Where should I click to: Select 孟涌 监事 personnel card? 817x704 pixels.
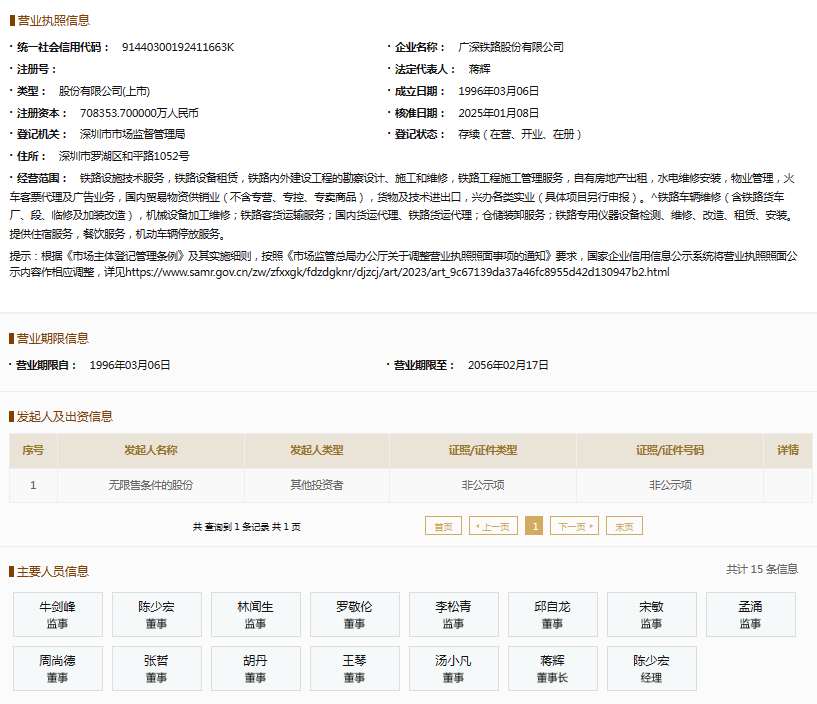point(751,614)
